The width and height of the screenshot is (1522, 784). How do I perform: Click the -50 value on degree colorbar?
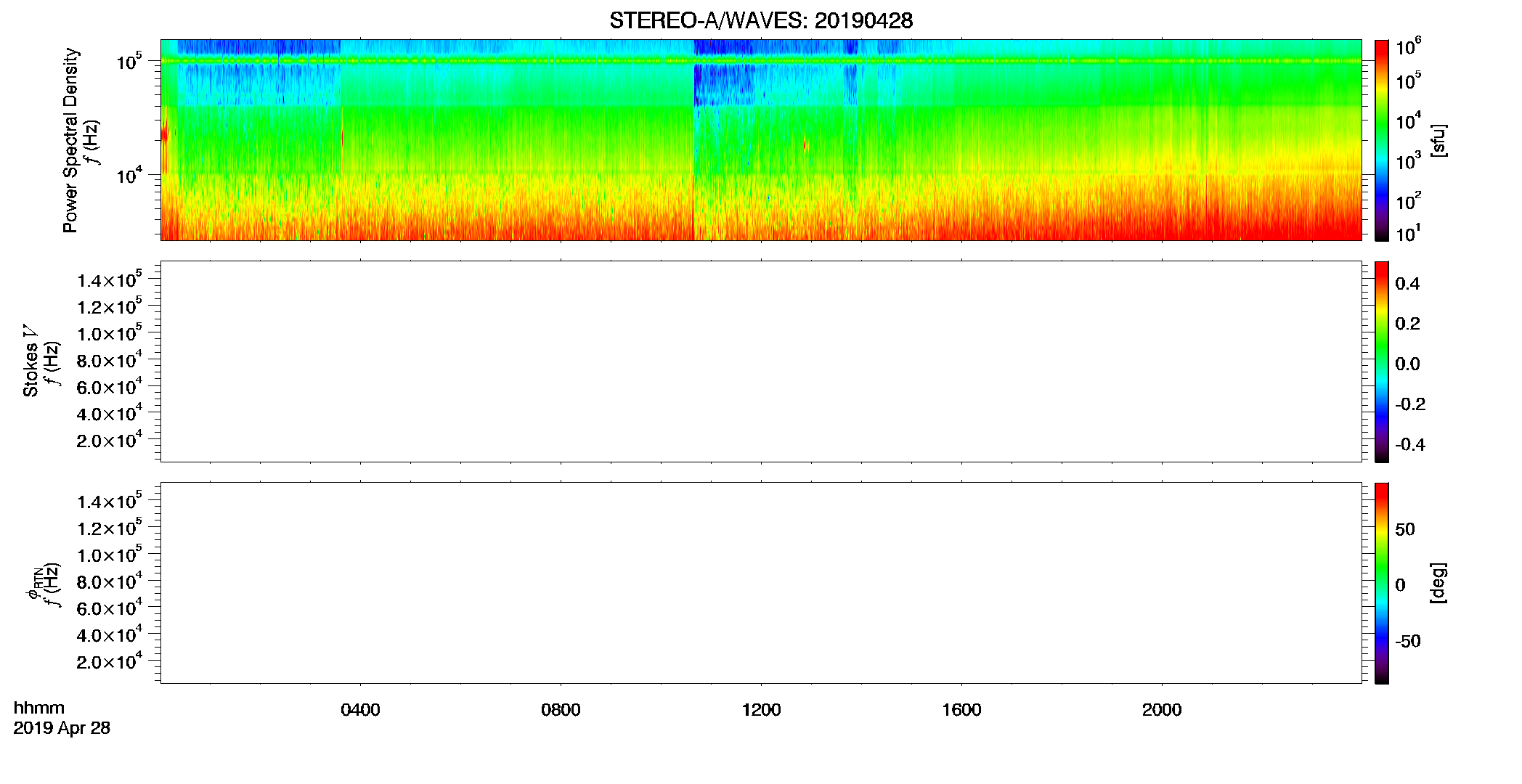[x=1408, y=641]
